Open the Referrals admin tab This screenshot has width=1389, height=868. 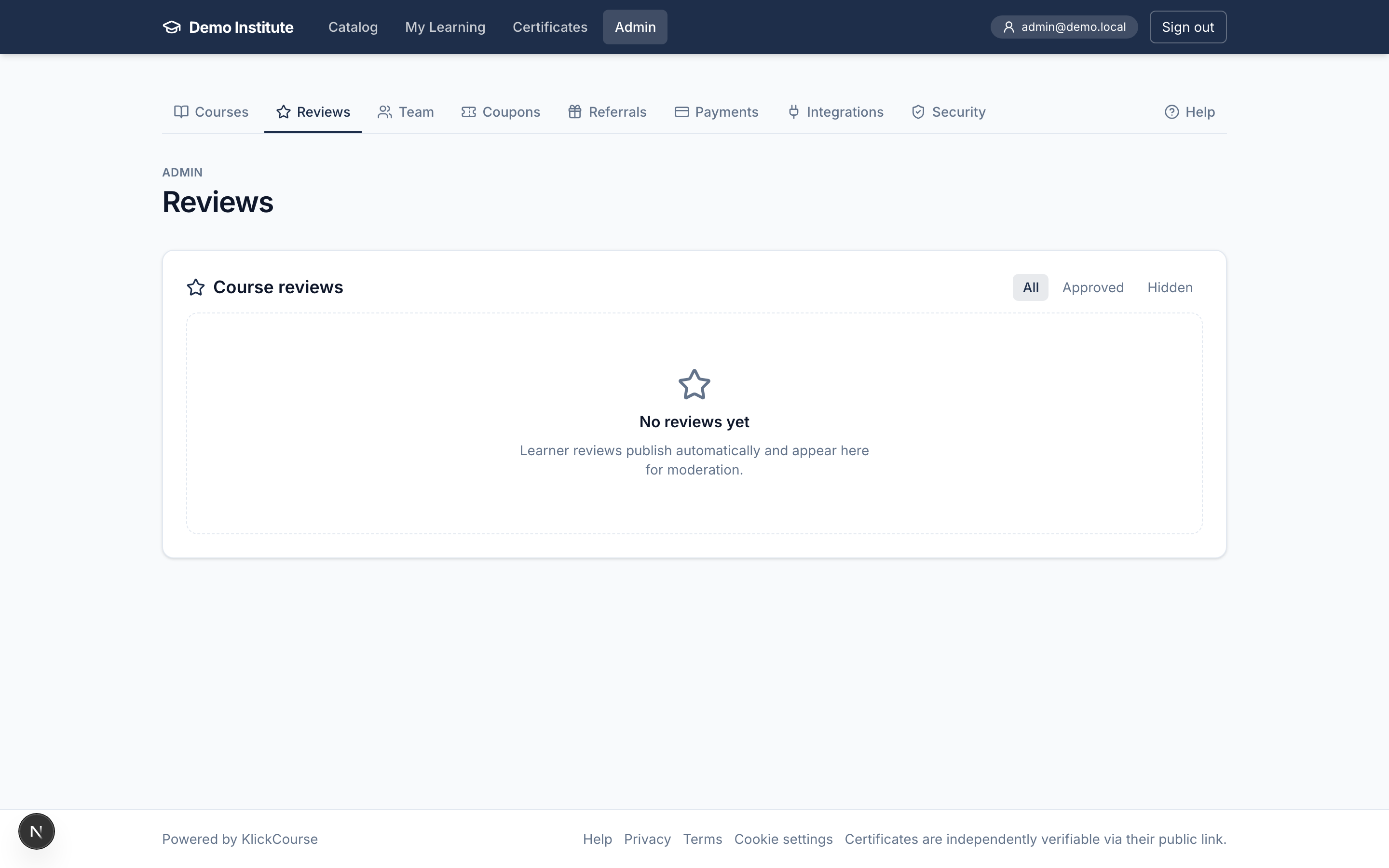pyautogui.click(x=607, y=111)
